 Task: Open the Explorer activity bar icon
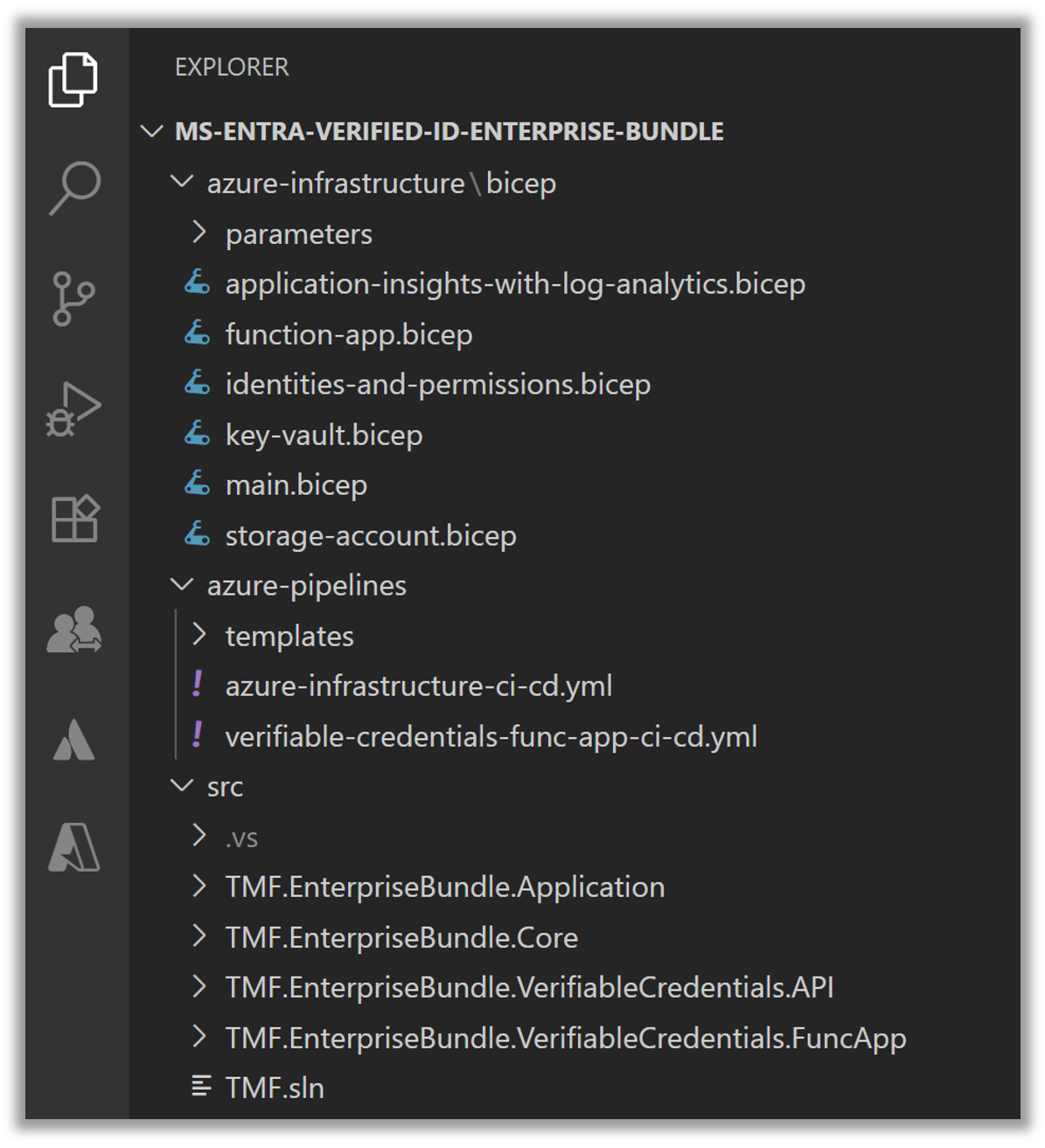[73, 80]
